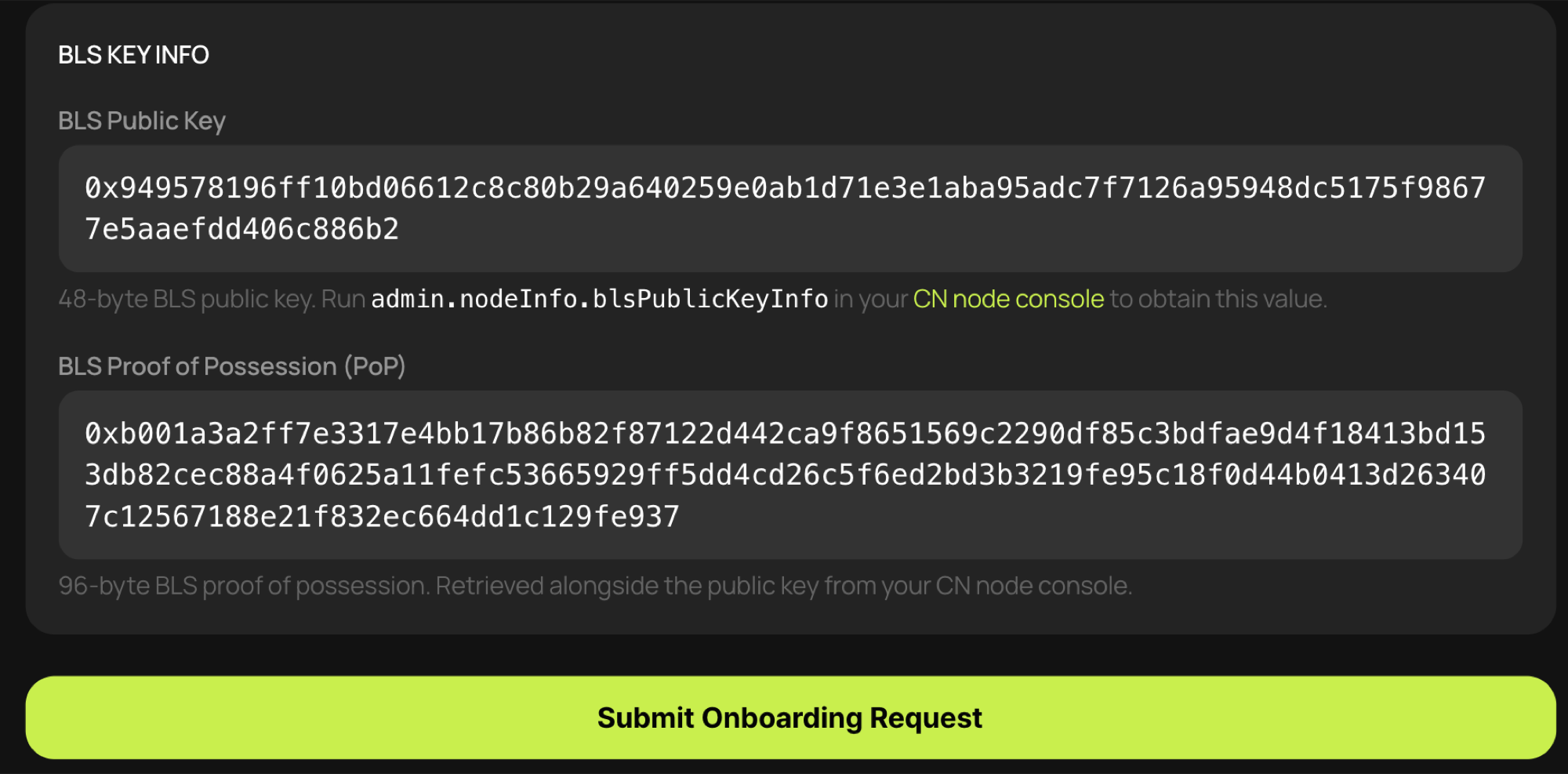Click PoP line starting with 0xb001a3a2
Viewport: 1568px width, 774px height.
point(784,434)
